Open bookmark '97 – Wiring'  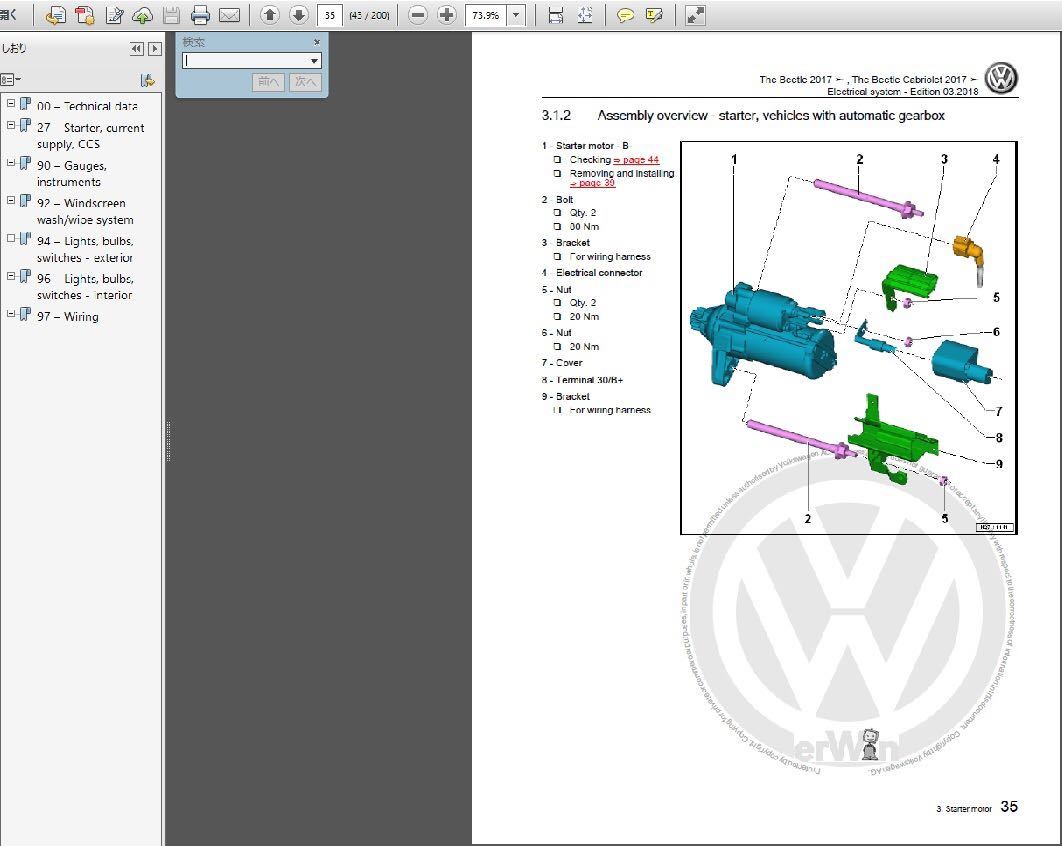pos(68,316)
